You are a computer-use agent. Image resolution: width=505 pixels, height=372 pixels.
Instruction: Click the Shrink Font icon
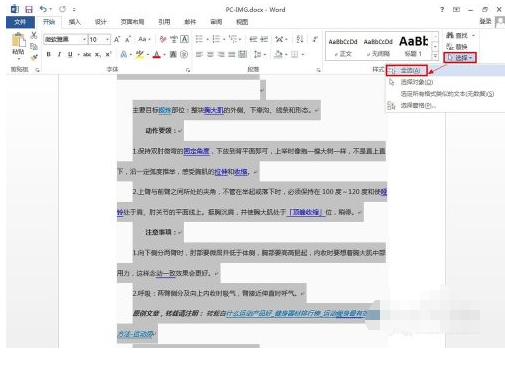click(128, 39)
